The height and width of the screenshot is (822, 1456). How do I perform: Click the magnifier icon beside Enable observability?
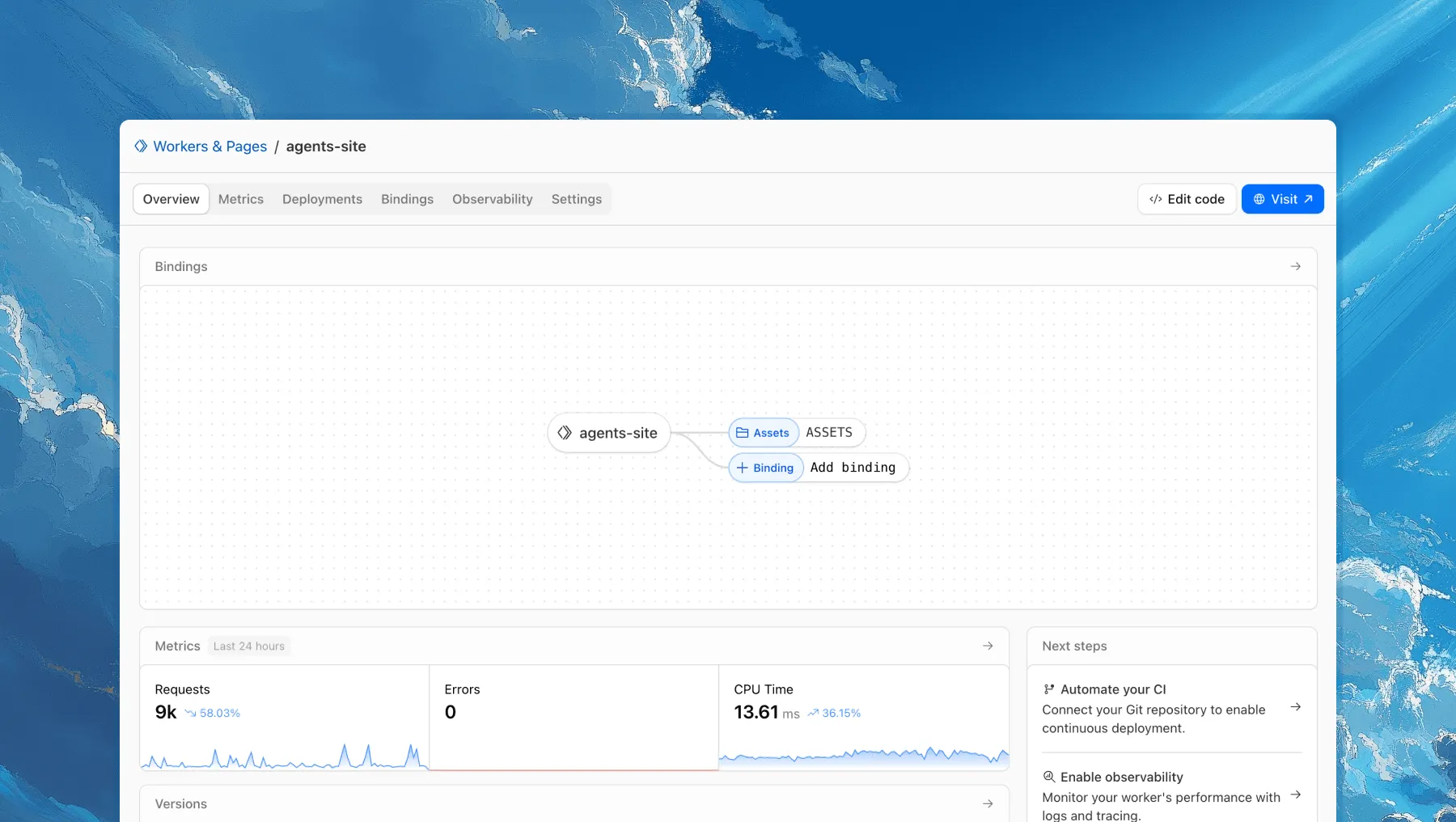[x=1049, y=776]
